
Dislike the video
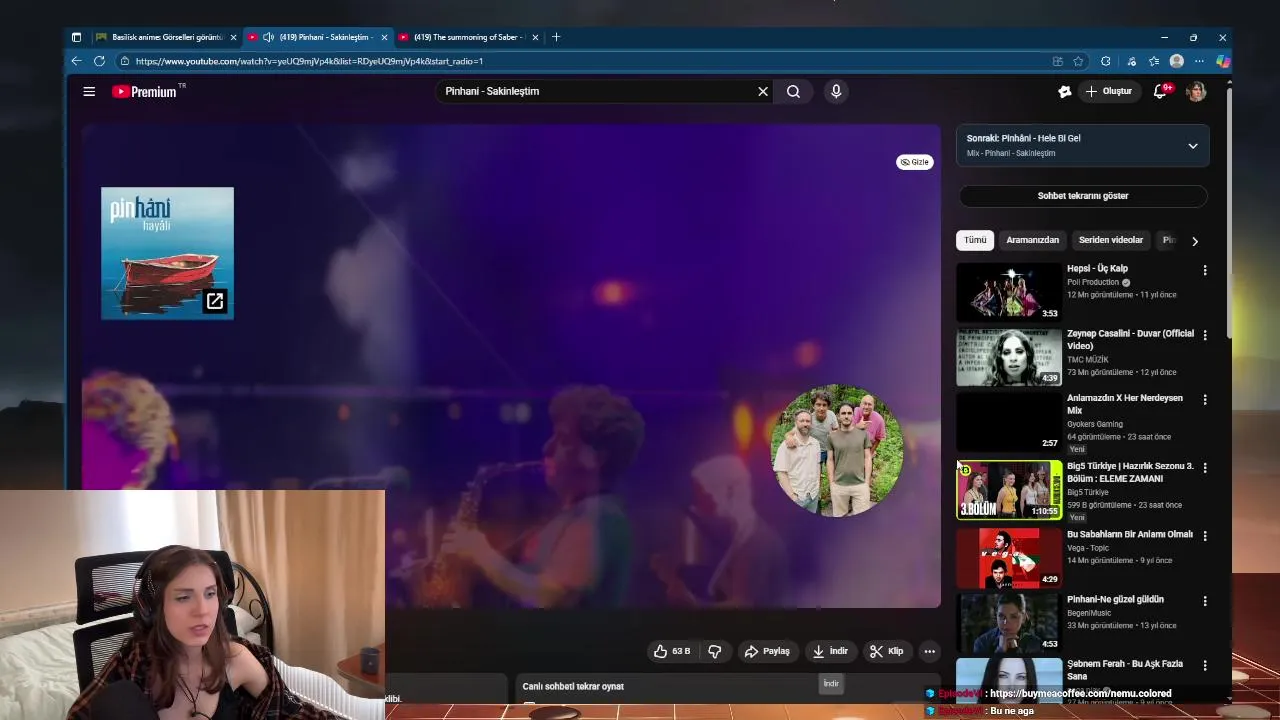tap(715, 651)
